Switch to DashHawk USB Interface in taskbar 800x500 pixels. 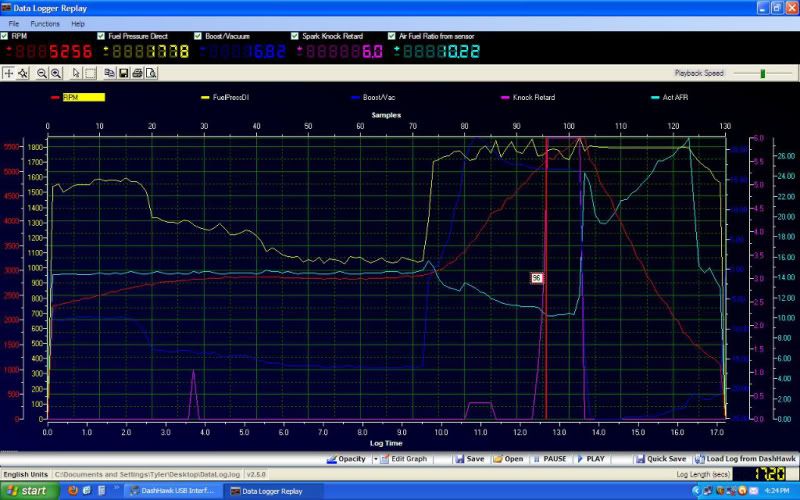(x=167, y=491)
